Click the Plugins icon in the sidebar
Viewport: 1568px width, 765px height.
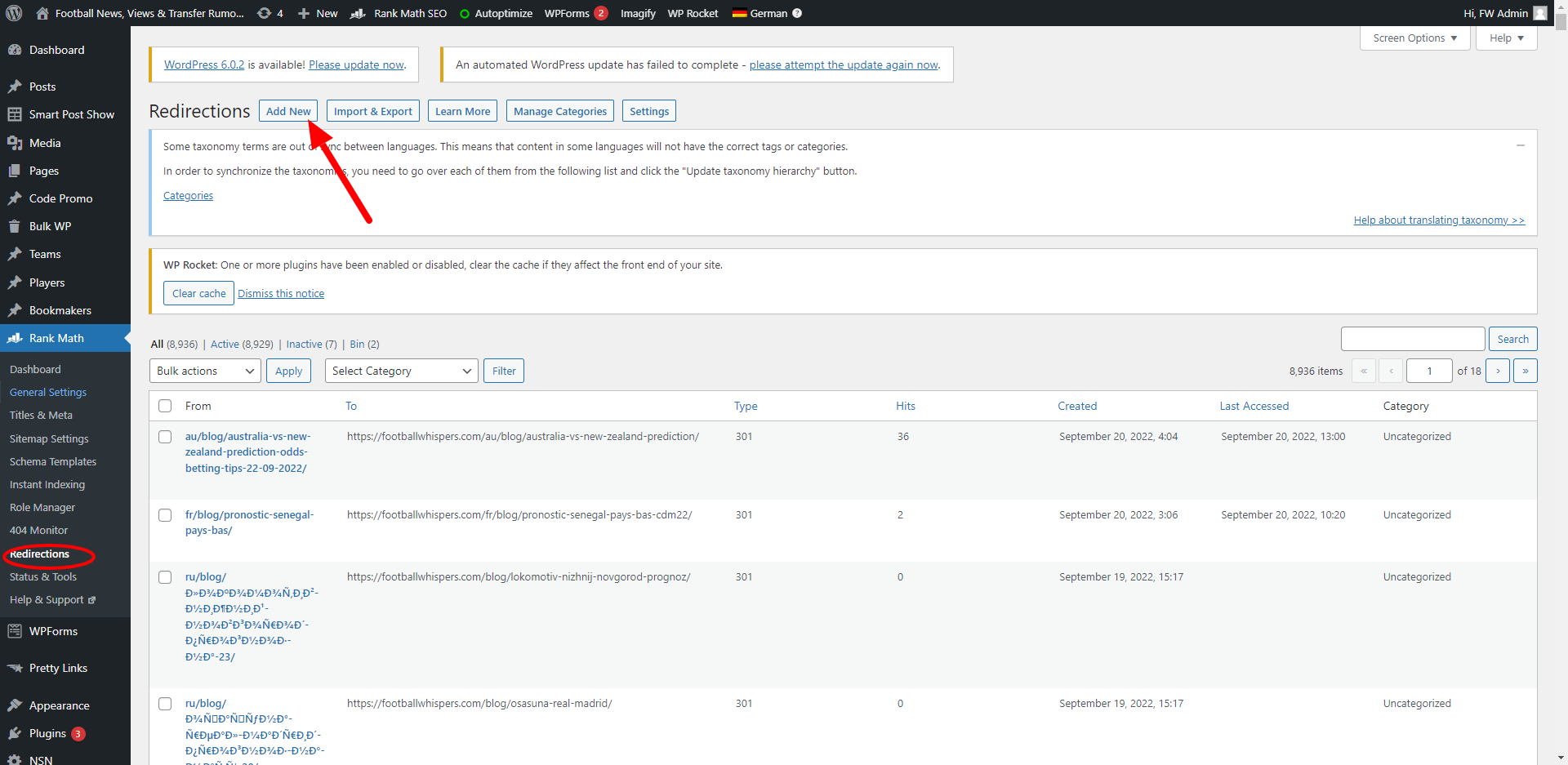[15, 733]
